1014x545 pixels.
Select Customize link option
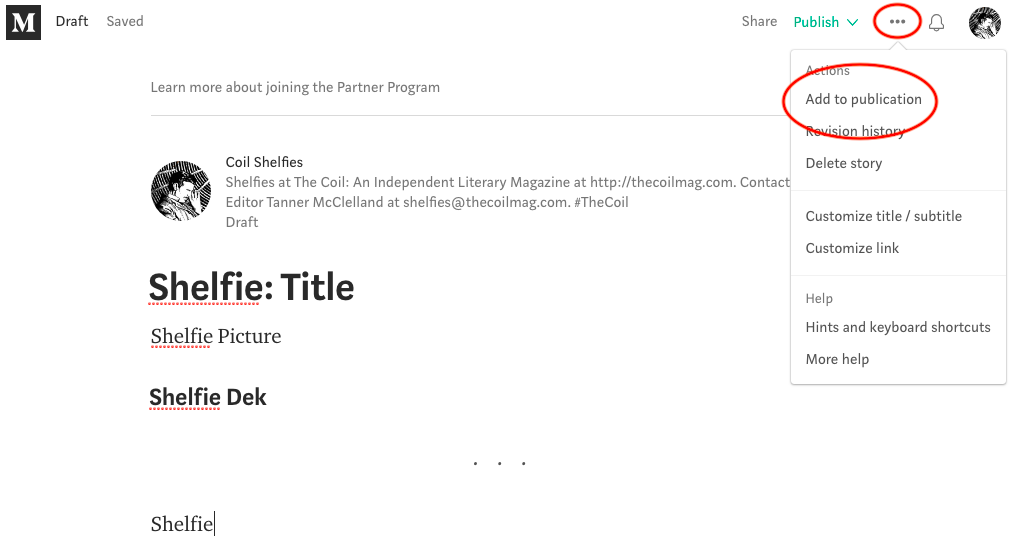pos(852,248)
